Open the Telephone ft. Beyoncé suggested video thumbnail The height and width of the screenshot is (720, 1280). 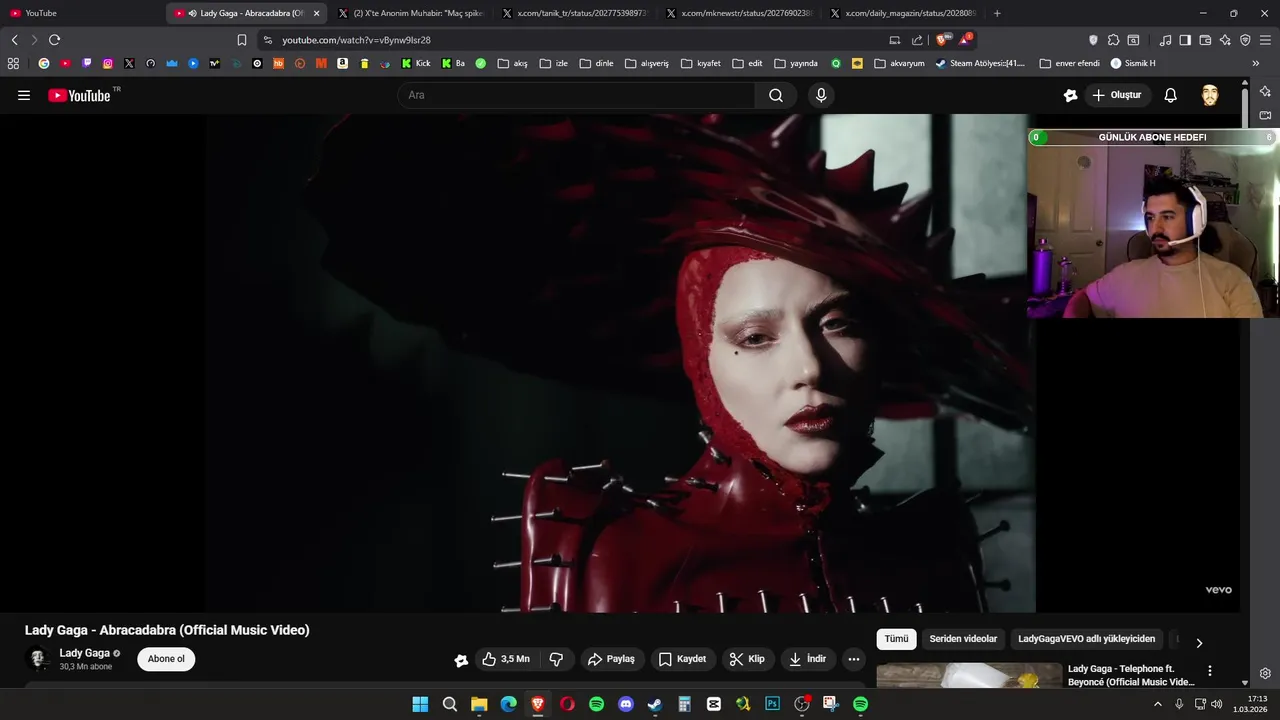pyautogui.click(x=969, y=676)
